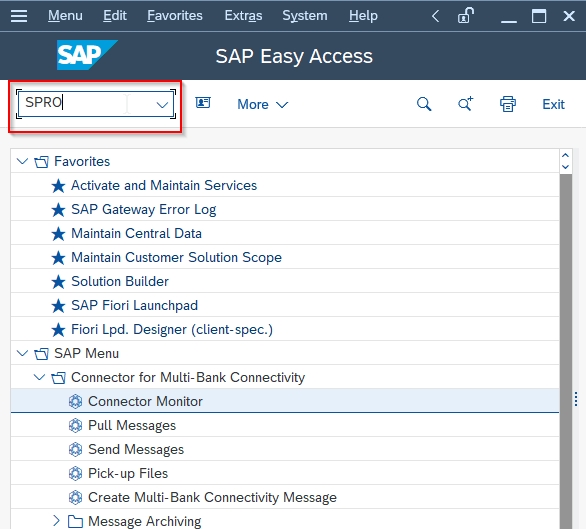Open the Connector Monitor transaction
This screenshot has width=586, height=529.
click(145, 401)
